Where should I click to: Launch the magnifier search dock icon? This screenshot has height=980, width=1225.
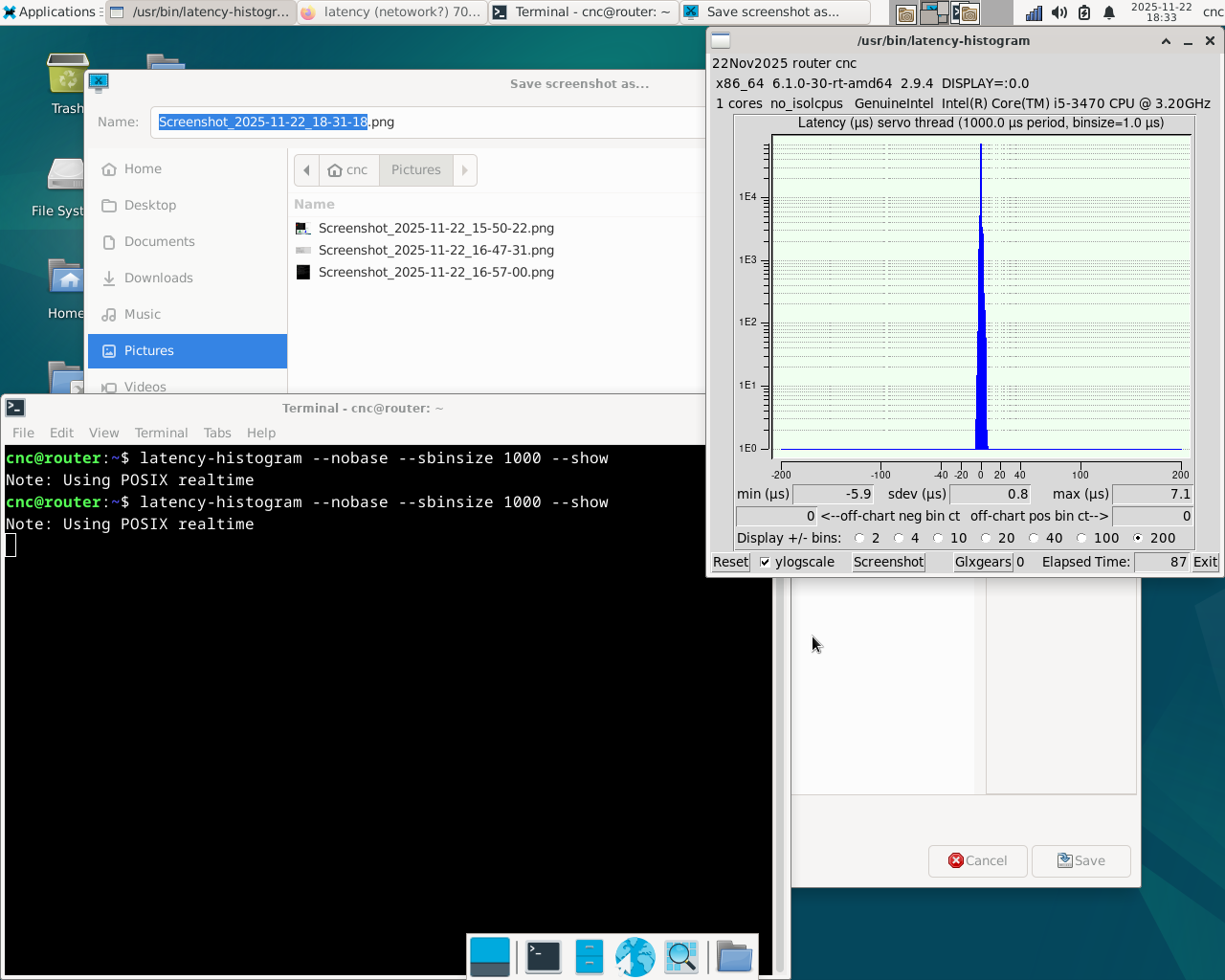[x=681, y=956]
